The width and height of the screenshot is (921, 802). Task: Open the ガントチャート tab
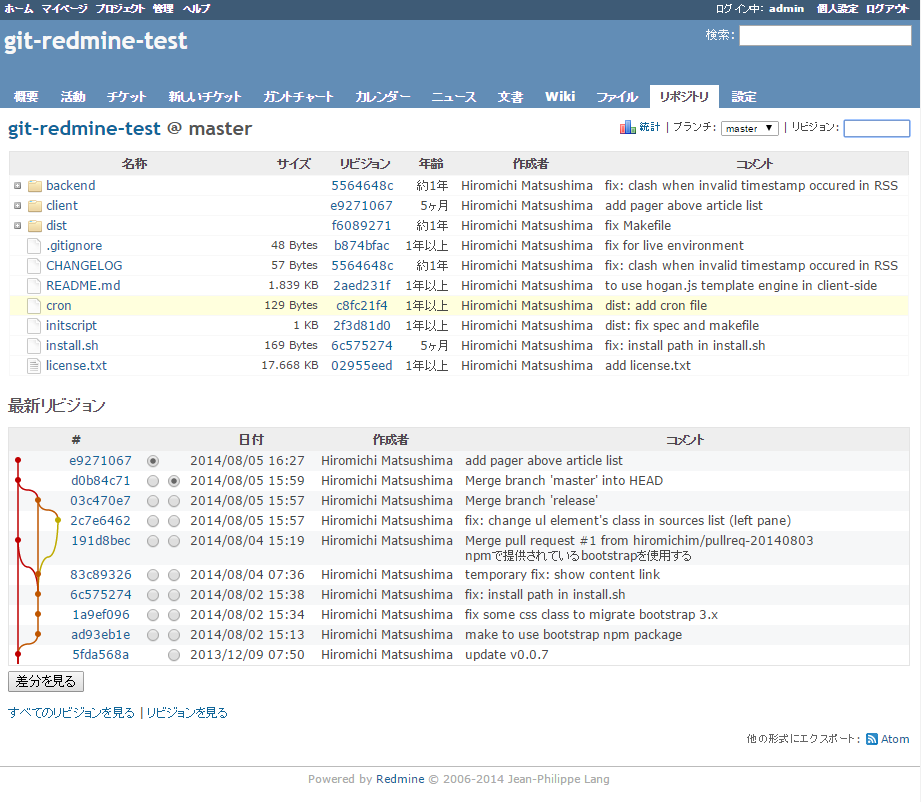pos(298,97)
